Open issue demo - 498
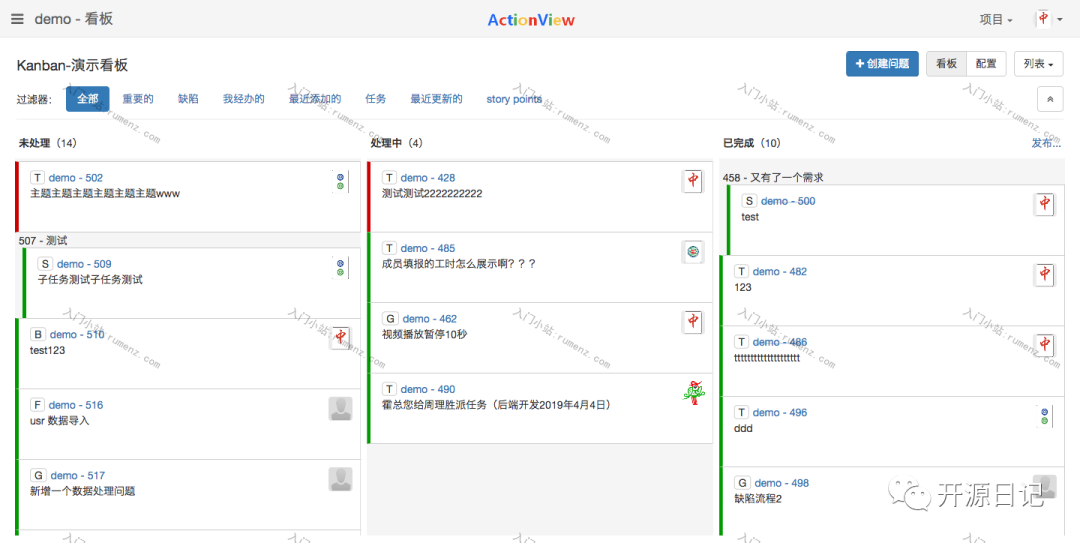1080x543 pixels. [782, 483]
